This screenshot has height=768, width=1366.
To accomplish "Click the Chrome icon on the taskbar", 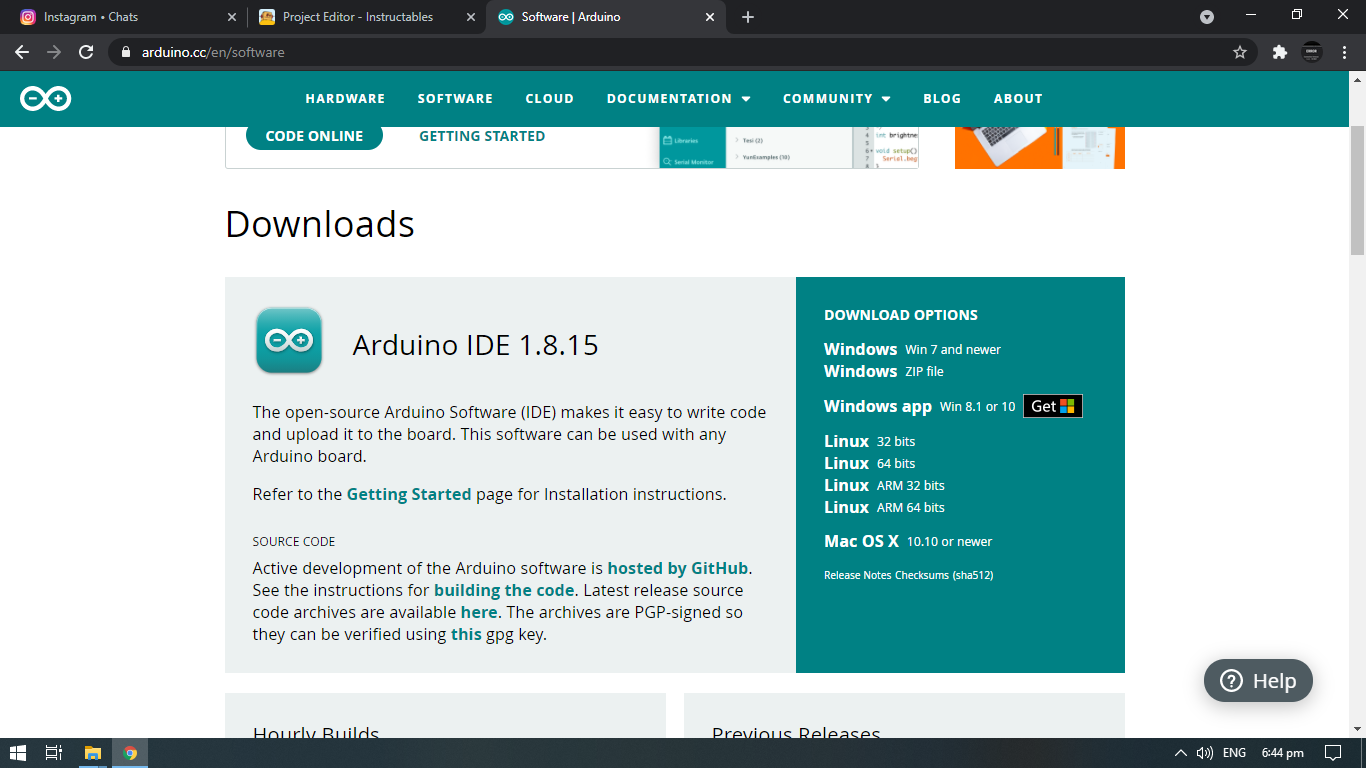I will [130, 753].
